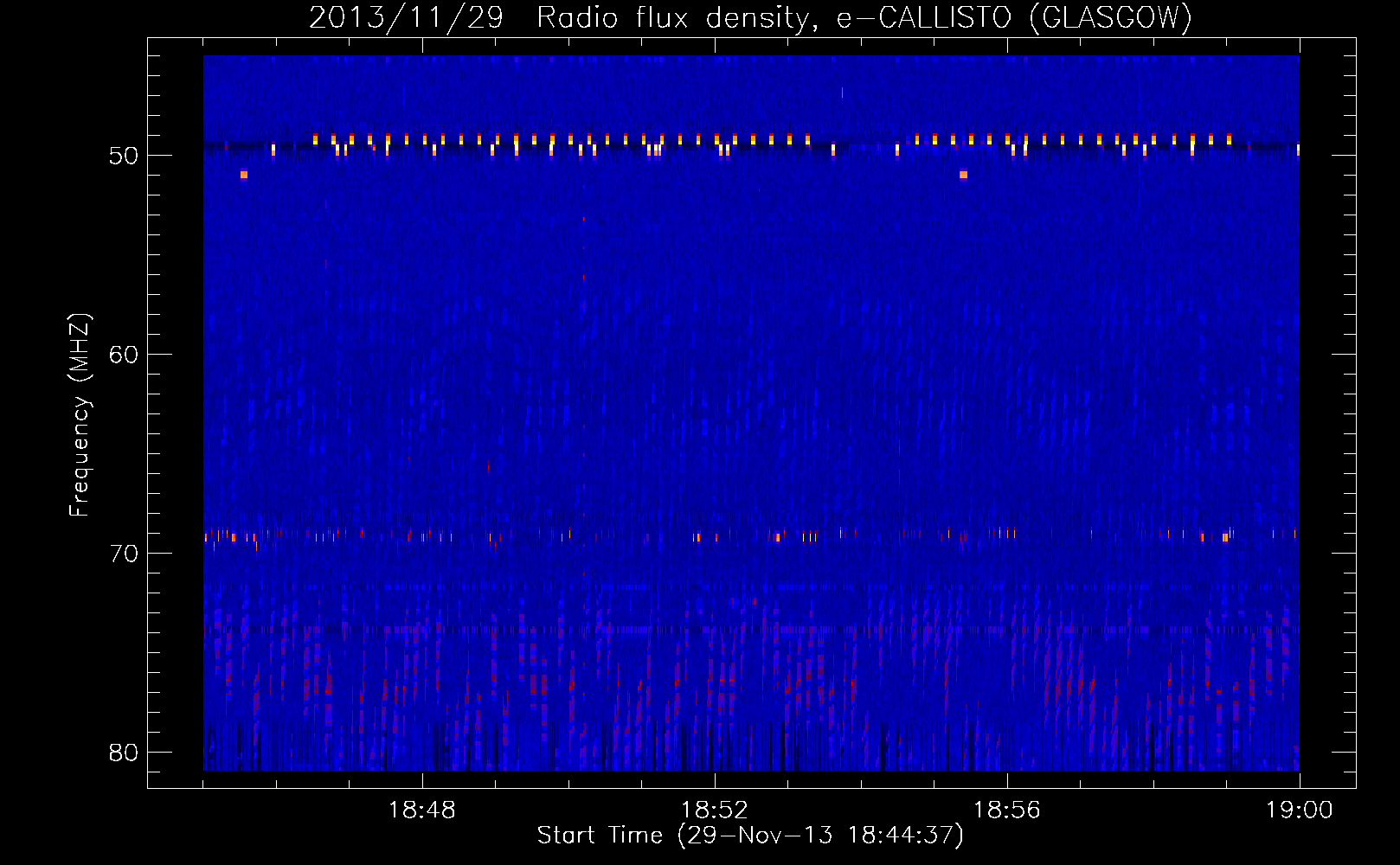Click the 18:52 time tick label
The width and height of the screenshot is (1400, 865).
(715, 811)
